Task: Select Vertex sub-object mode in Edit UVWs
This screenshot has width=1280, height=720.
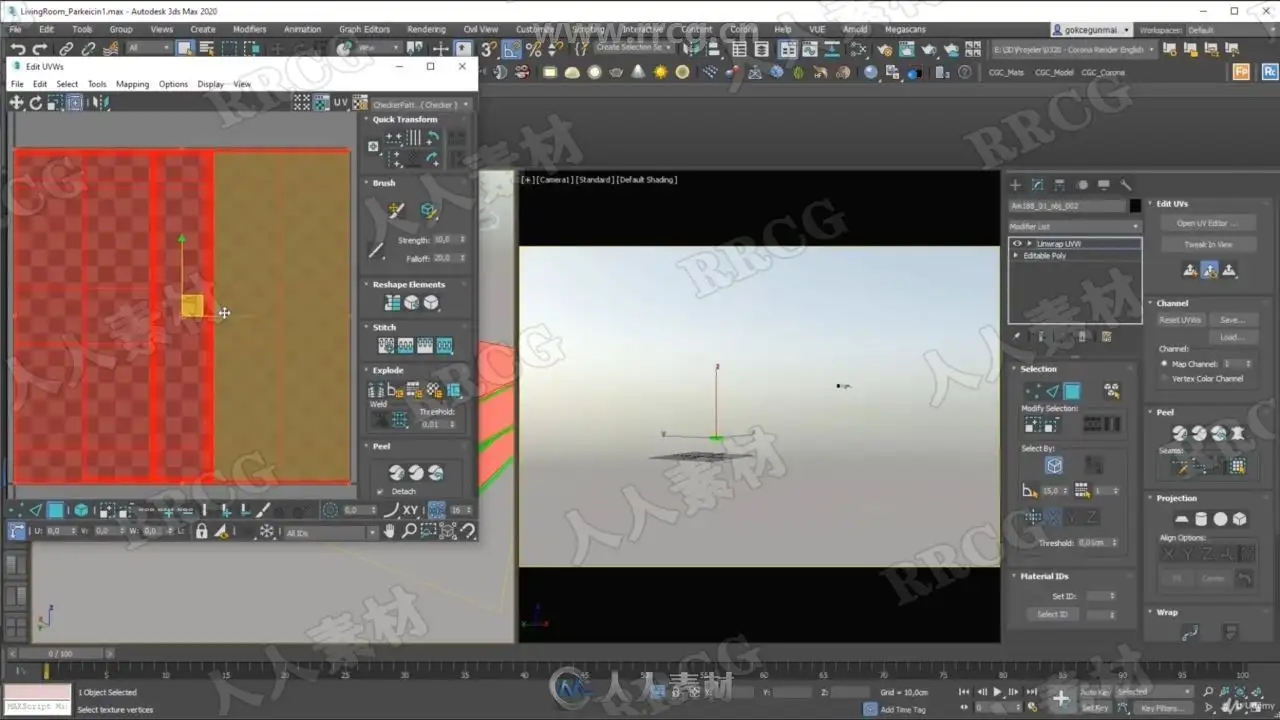Action: coord(17,510)
